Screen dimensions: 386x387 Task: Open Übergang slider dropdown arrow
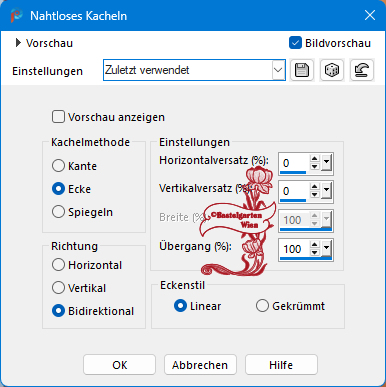tap(327, 248)
